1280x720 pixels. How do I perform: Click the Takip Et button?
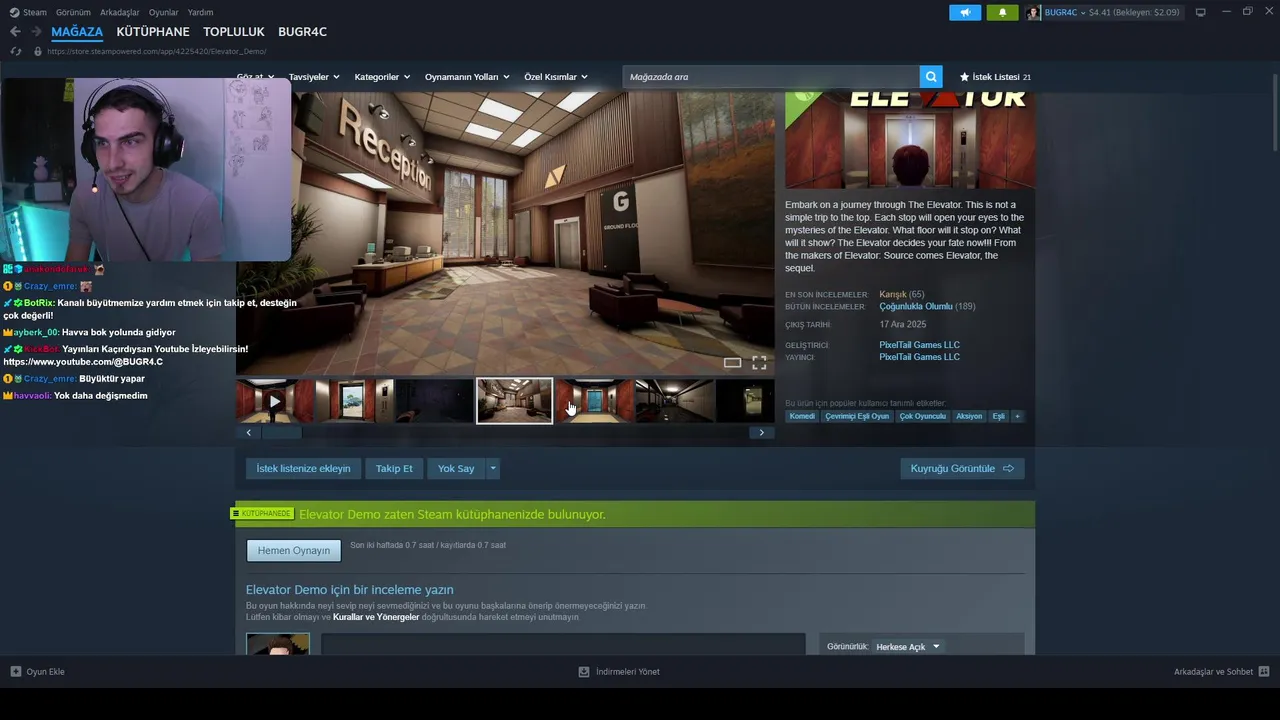tap(394, 468)
